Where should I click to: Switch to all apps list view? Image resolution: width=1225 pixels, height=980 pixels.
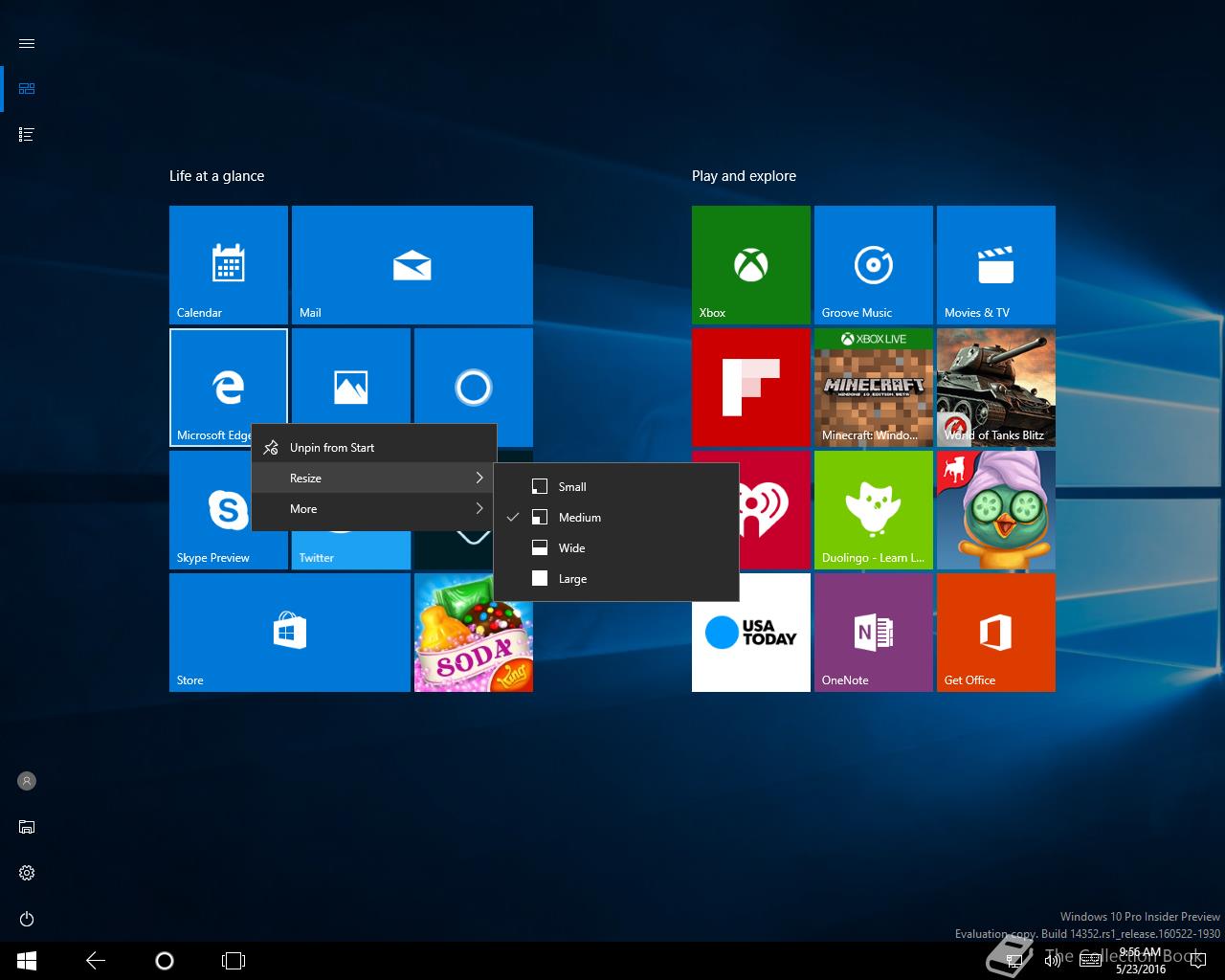tap(27, 135)
